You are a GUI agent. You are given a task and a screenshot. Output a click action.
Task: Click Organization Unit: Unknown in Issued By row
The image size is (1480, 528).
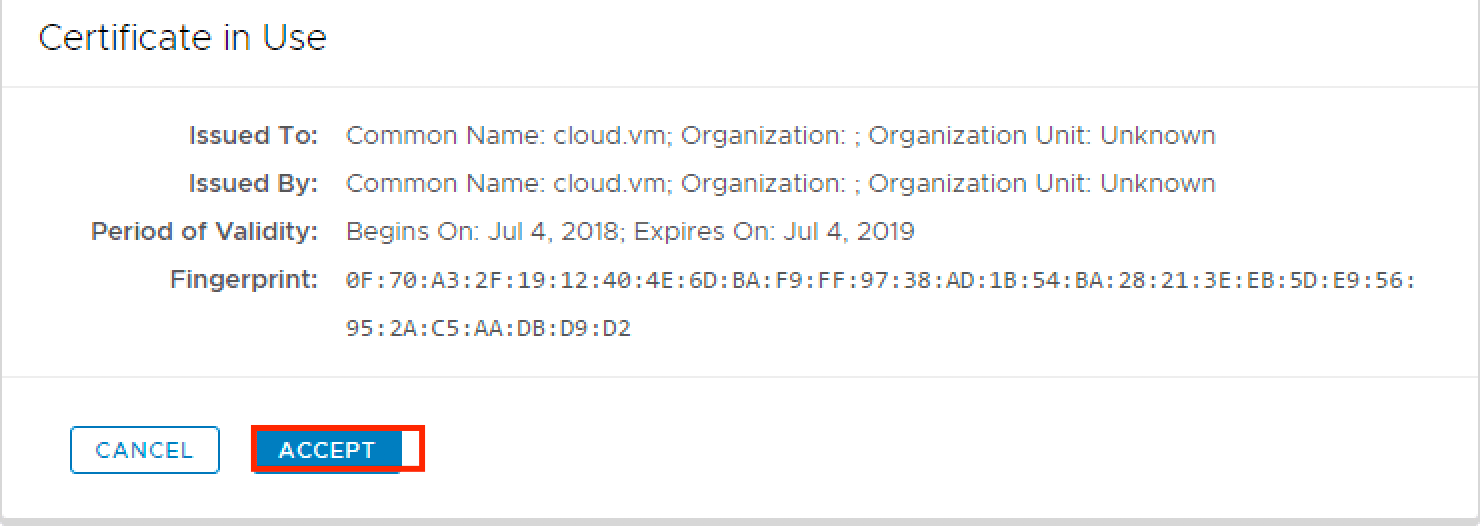[1041, 184]
